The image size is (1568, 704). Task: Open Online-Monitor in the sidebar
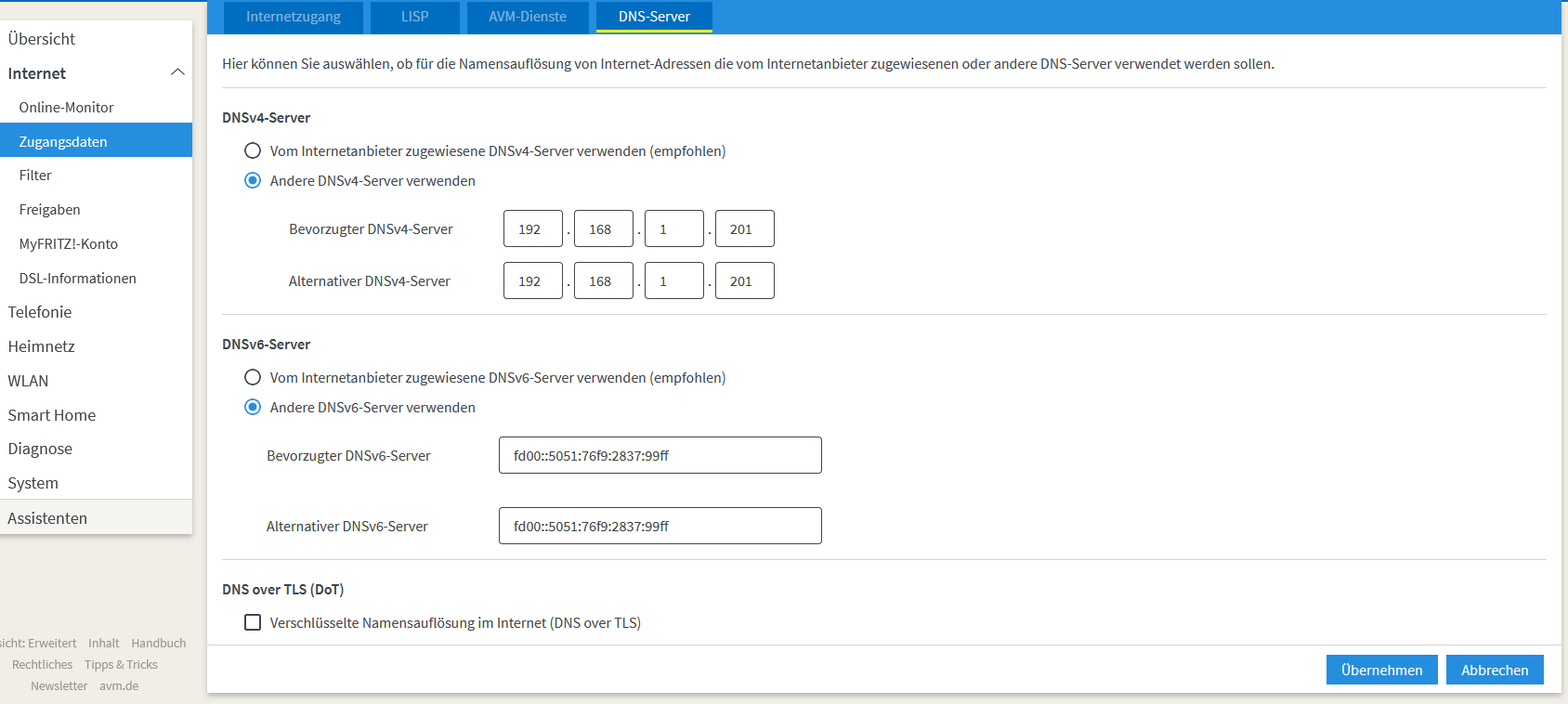[x=66, y=108]
